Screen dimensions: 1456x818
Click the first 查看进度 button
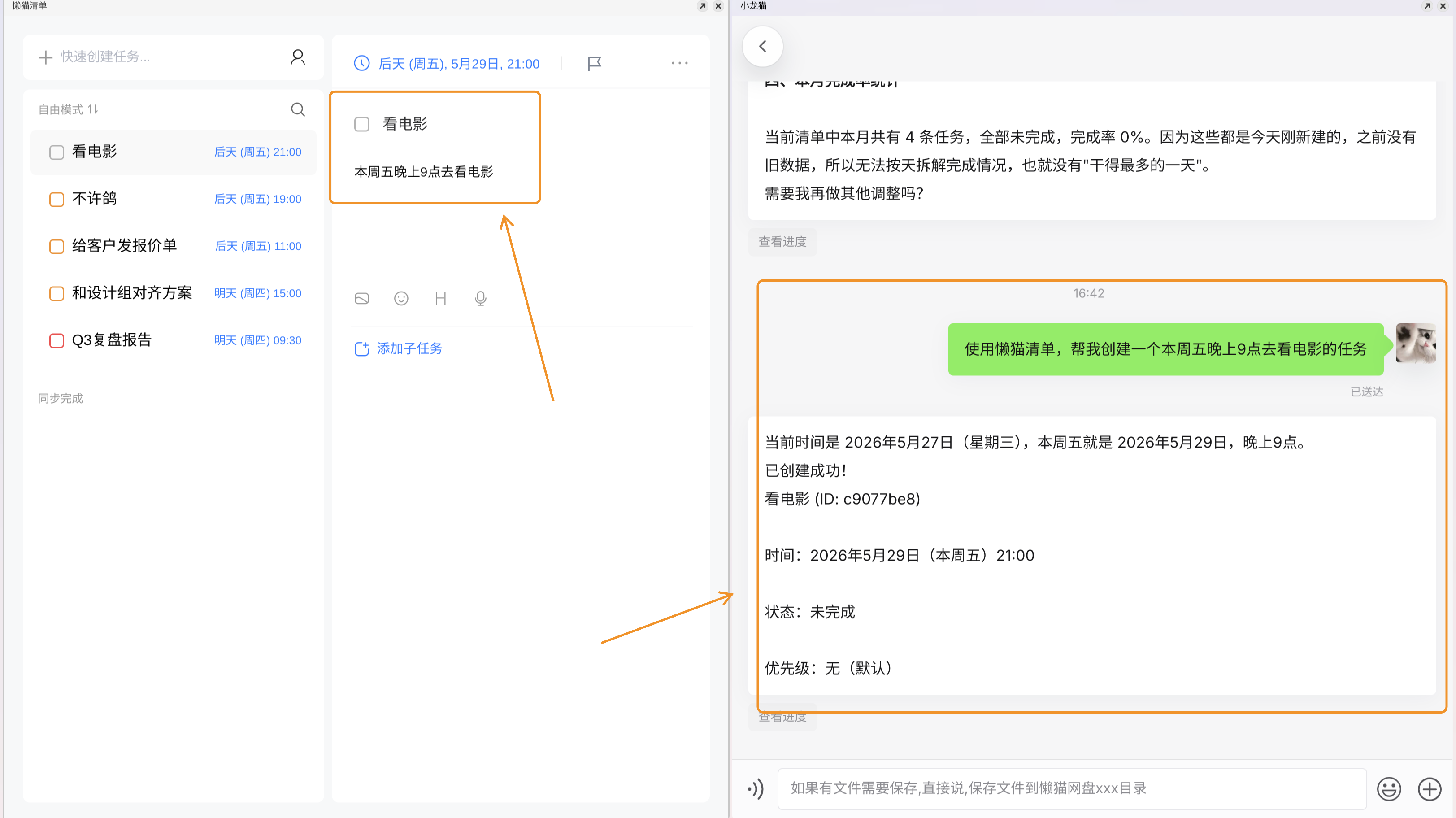(782, 242)
